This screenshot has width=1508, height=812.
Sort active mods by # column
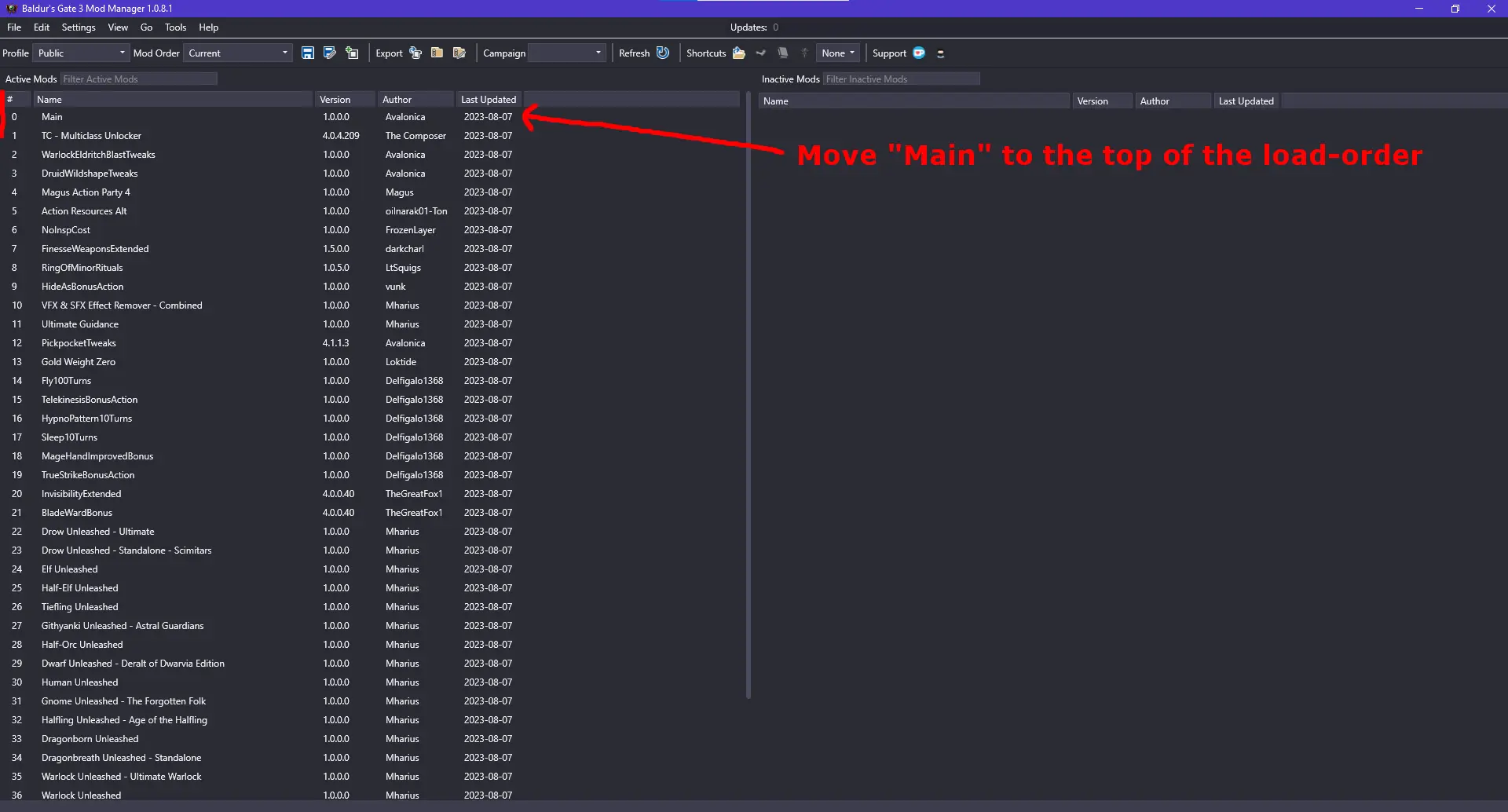pyautogui.click(x=17, y=100)
